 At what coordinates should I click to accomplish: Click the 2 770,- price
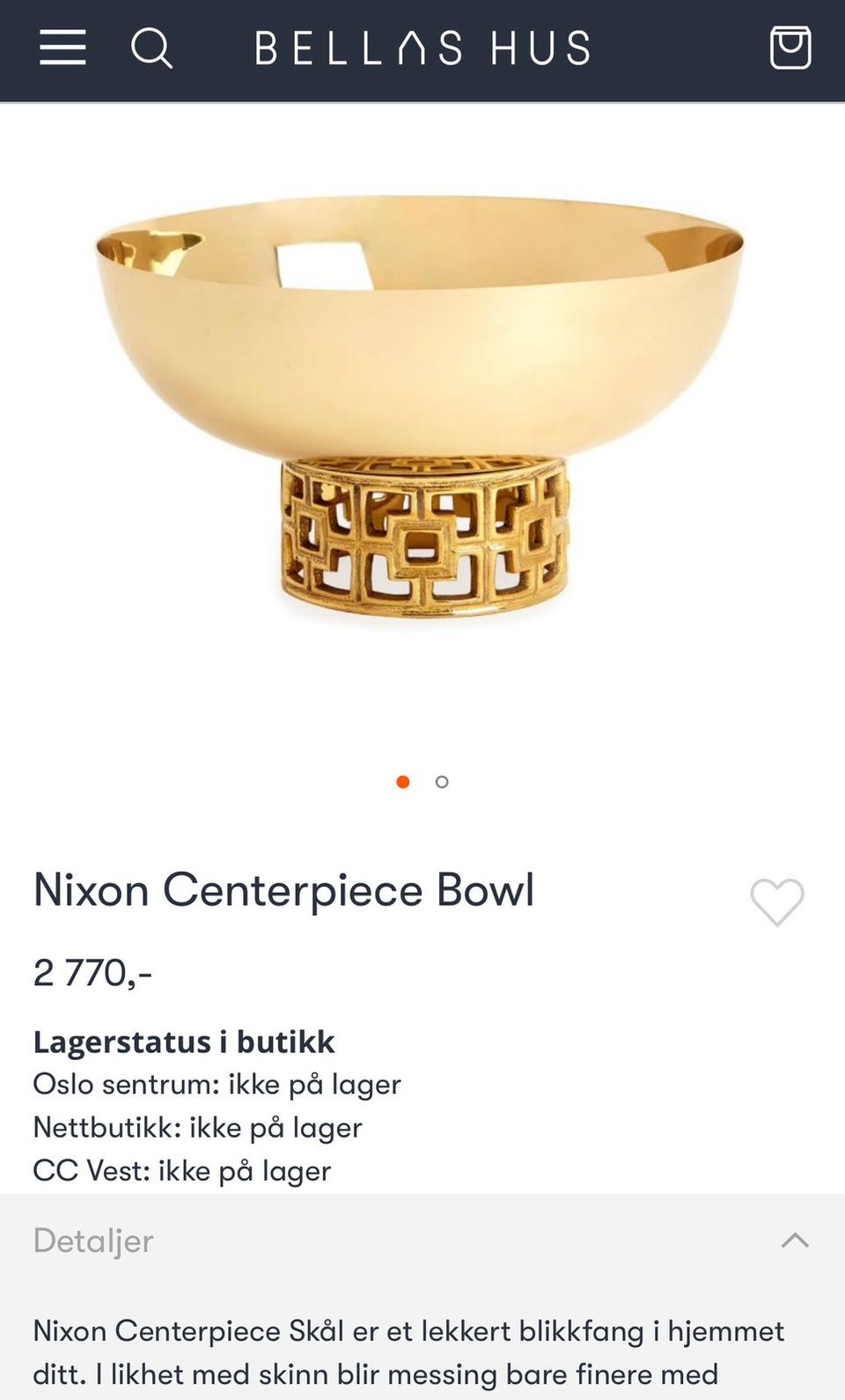pyautogui.click(x=92, y=973)
